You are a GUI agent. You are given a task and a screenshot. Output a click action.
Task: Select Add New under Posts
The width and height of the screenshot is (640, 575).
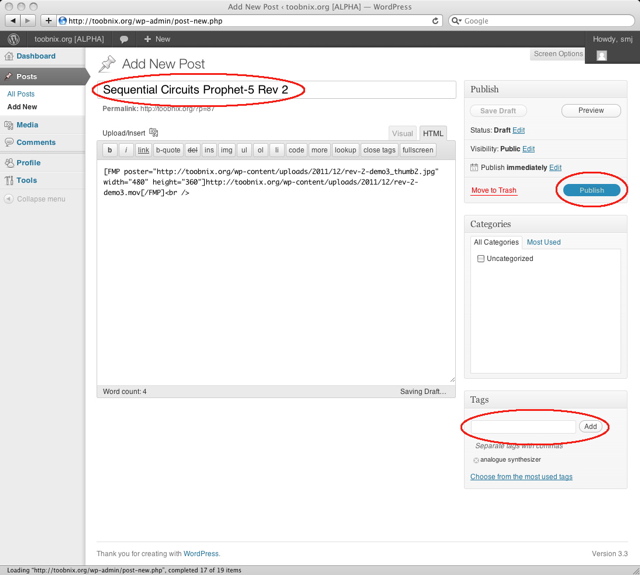click(22, 107)
